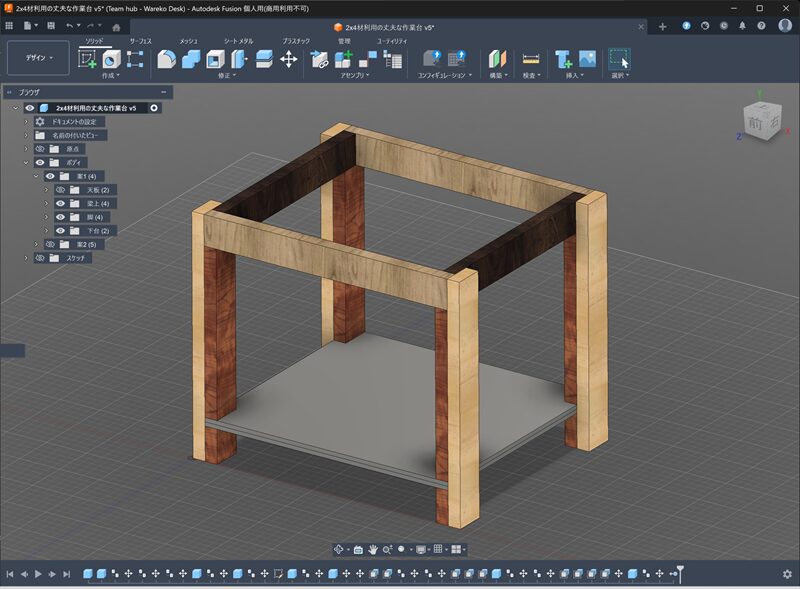800x589 pixels.
Task: Activate the Pan hand tool
Action: point(372,549)
